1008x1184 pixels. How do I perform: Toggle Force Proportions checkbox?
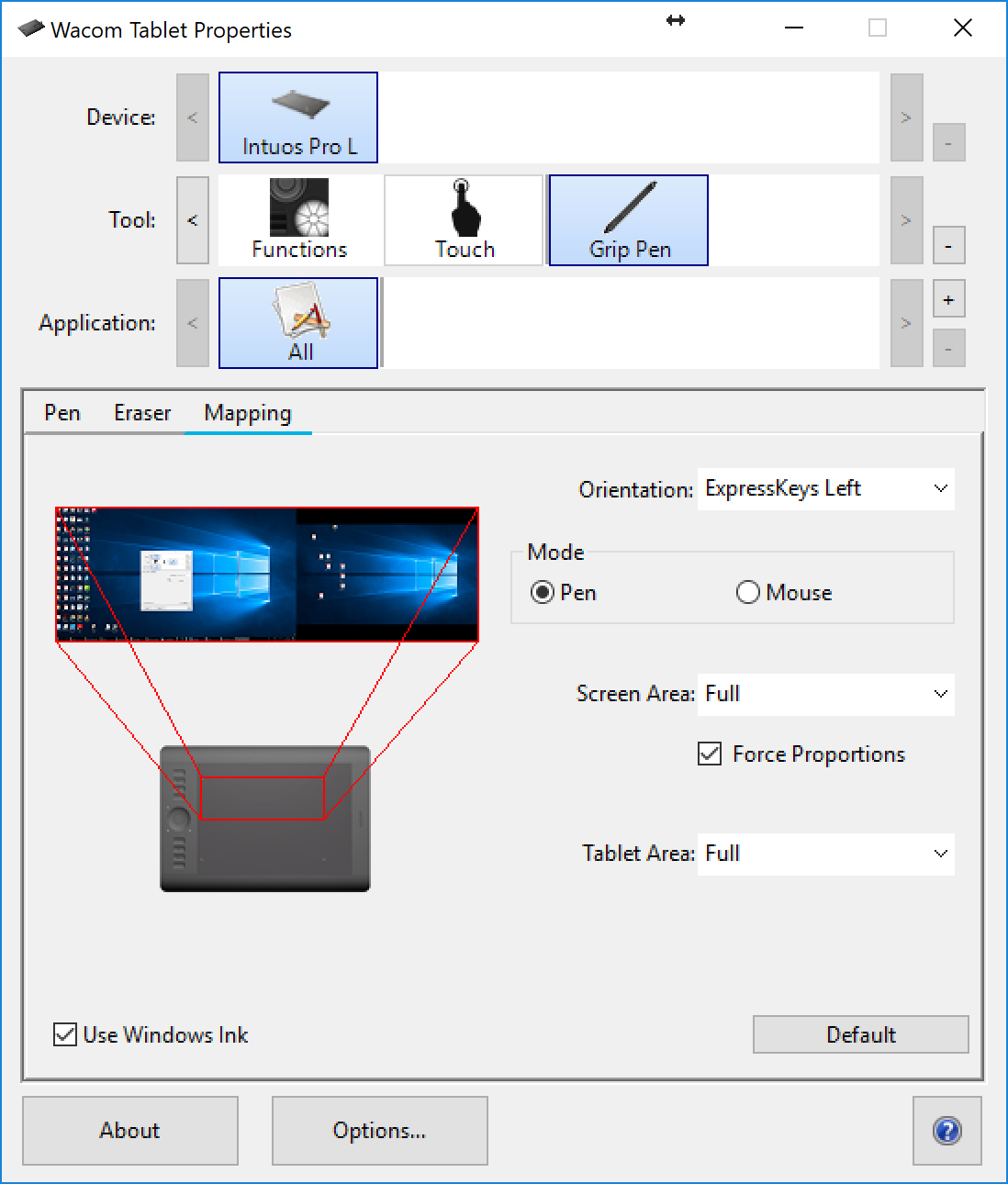pos(710,754)
